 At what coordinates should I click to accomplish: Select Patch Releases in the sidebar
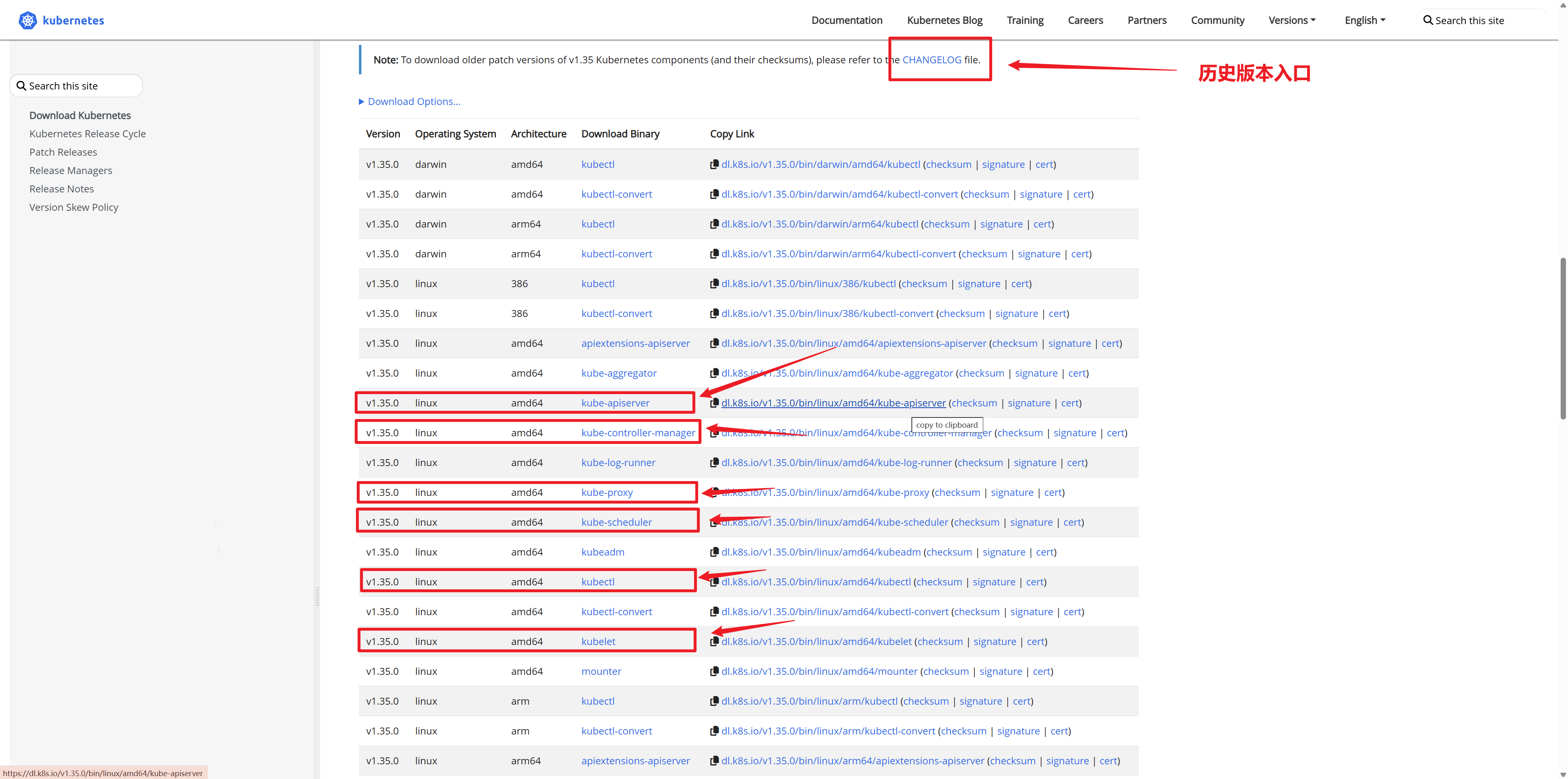pos(63,152)
